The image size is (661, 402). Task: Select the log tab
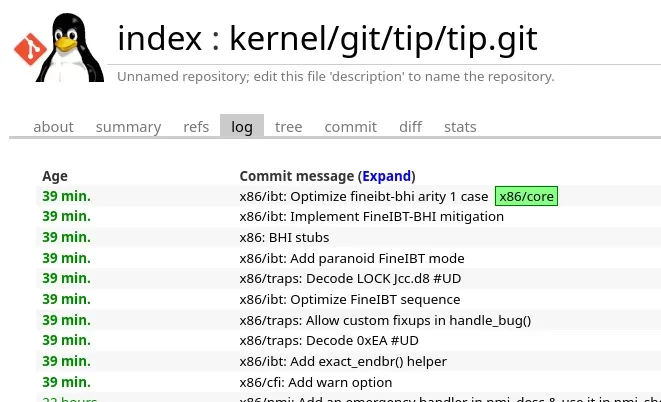pyautogui.click(x=241, y=127)
